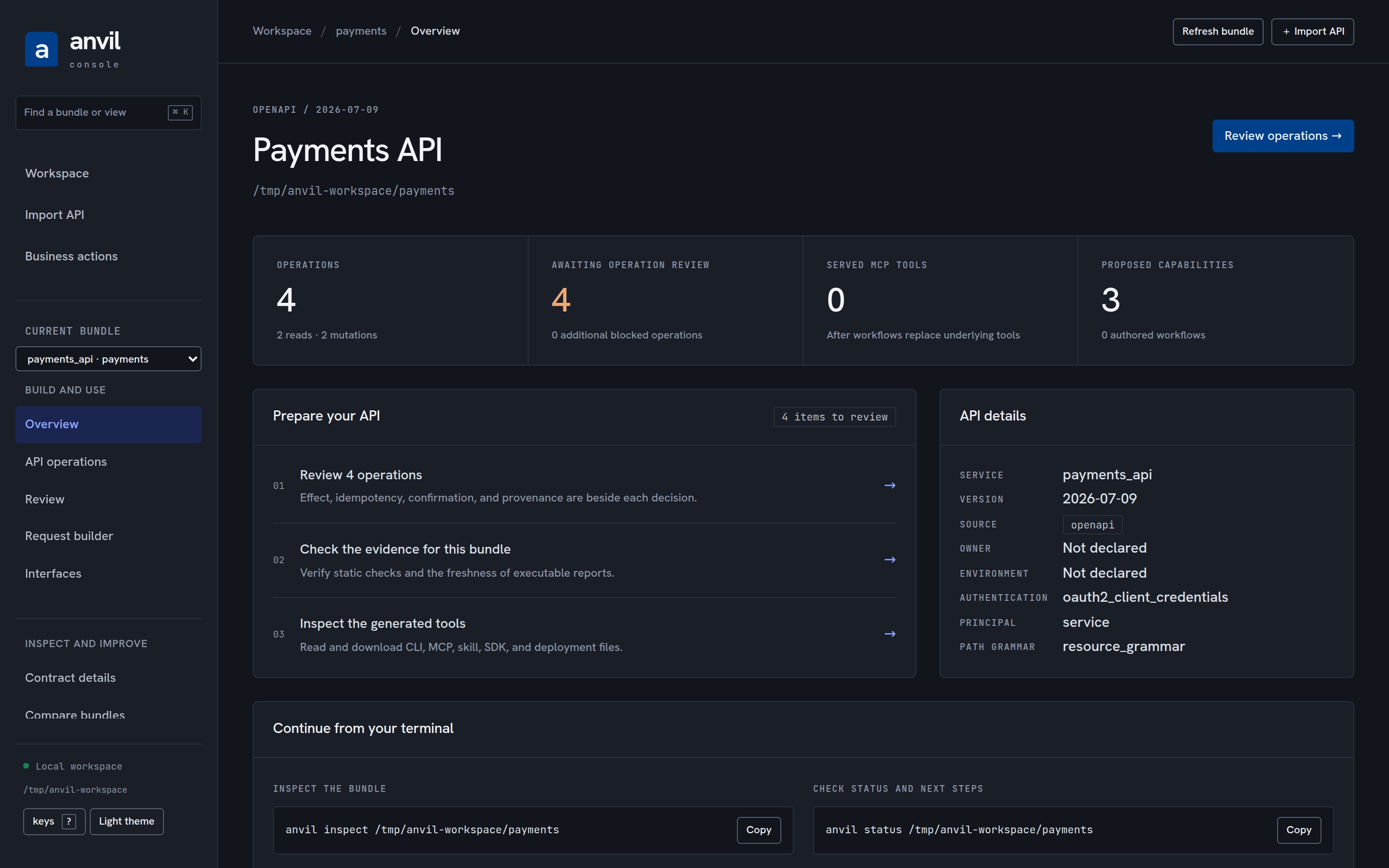Copy the anvil status command
Viewport: 1389px width, 868px height.
coord(1299,830)
